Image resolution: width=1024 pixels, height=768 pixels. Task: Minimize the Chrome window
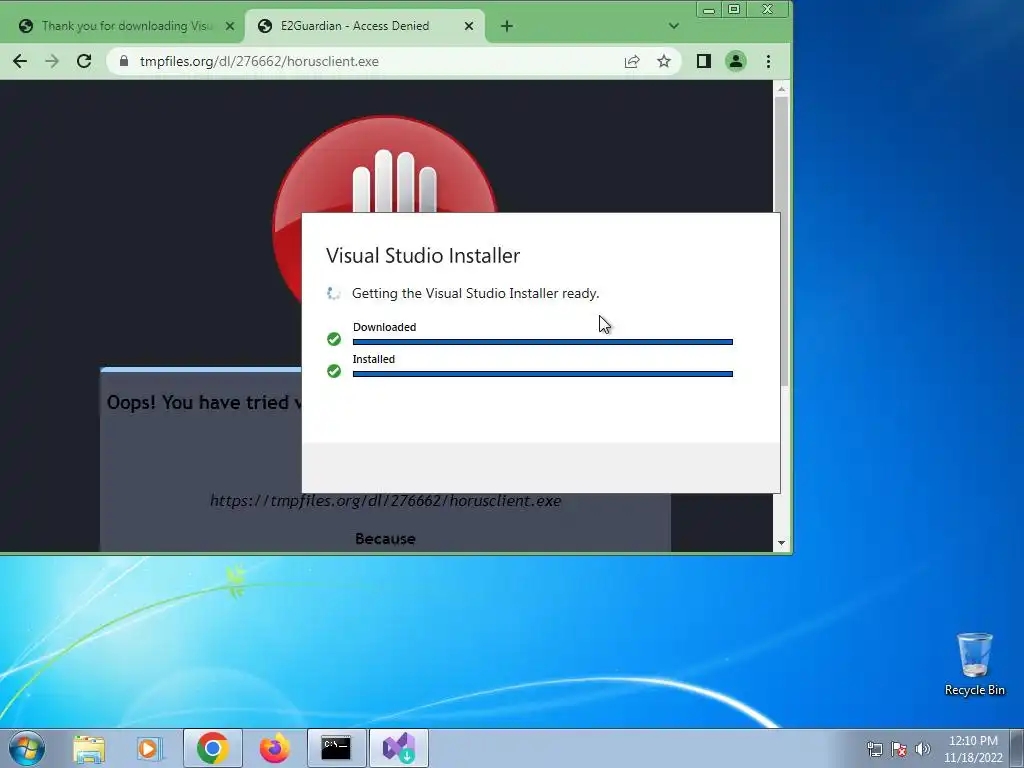(709, 9)
